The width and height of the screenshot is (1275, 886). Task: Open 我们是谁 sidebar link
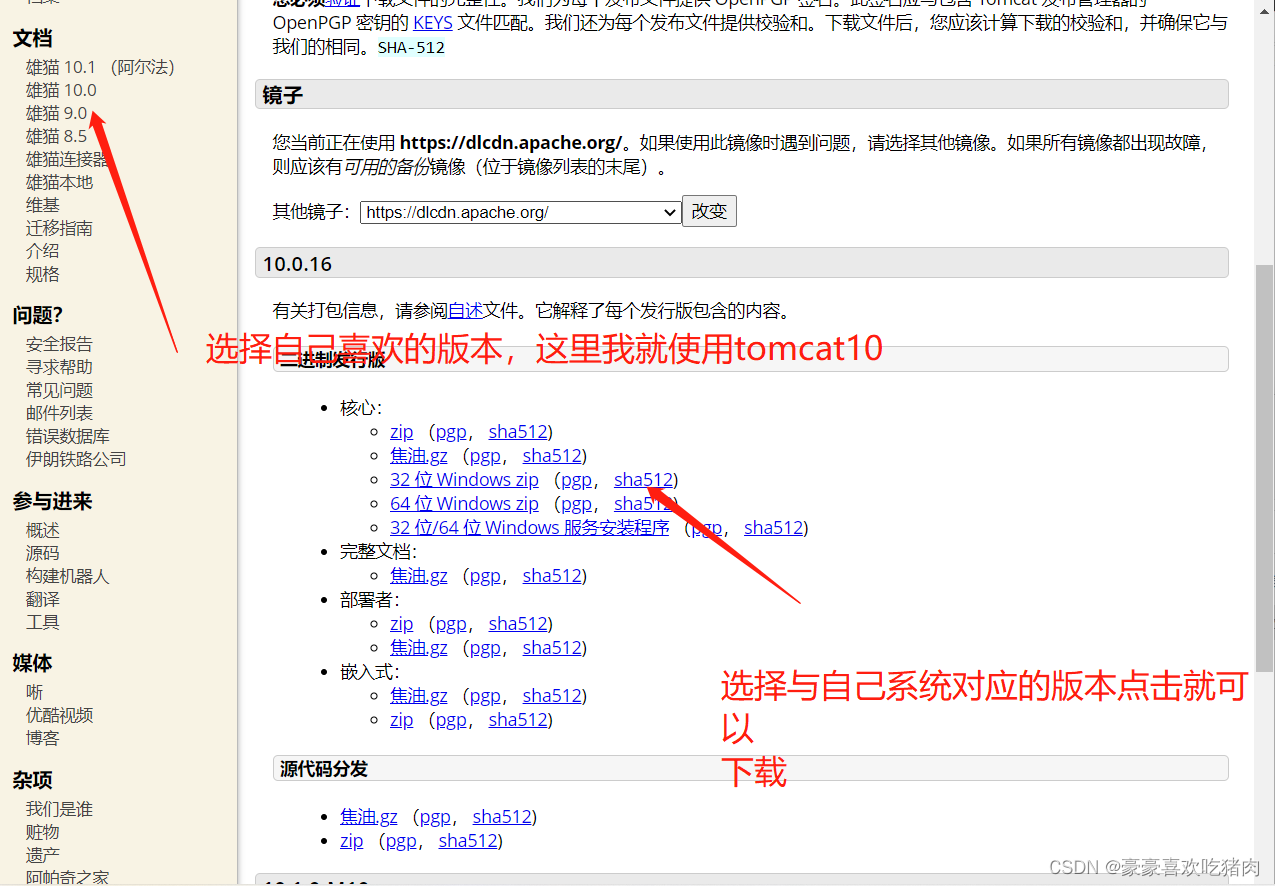click(59, 809)
